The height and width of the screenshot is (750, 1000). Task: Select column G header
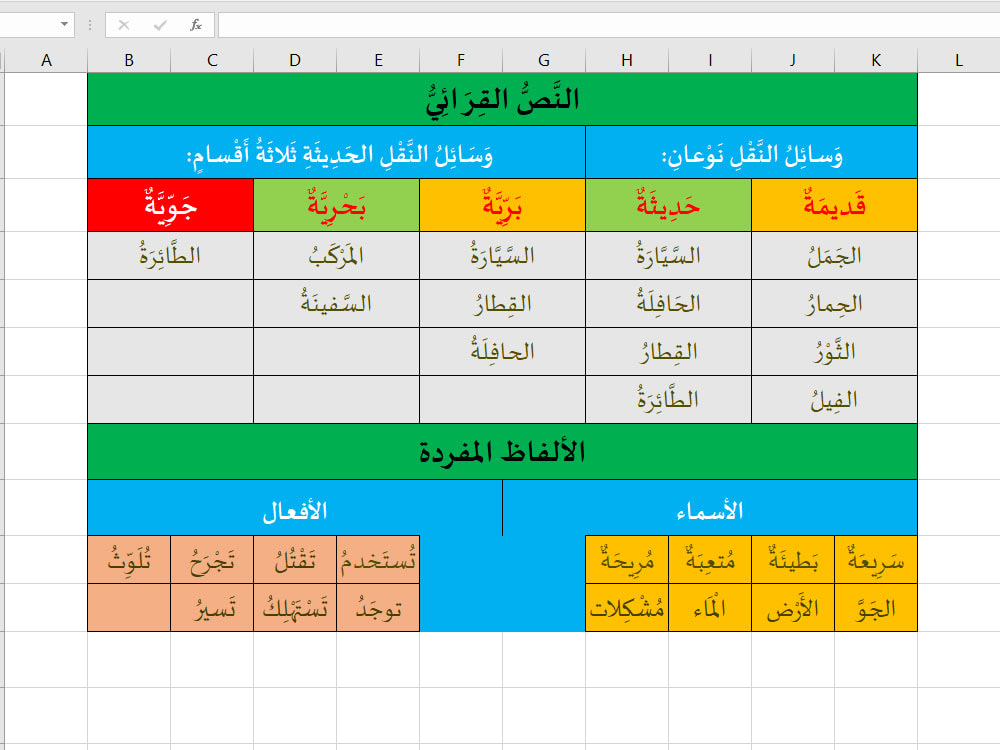tap(544, 61)
